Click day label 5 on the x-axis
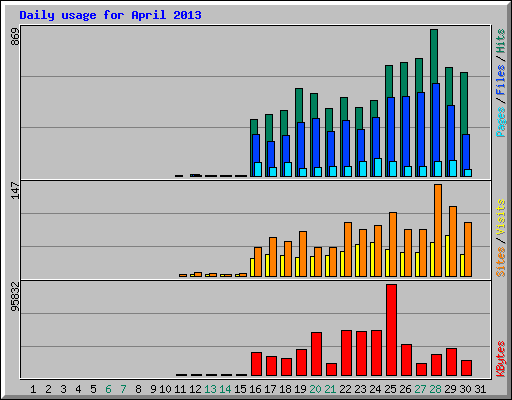The width and height of the screenshot is (512, 400). (93, 389)
